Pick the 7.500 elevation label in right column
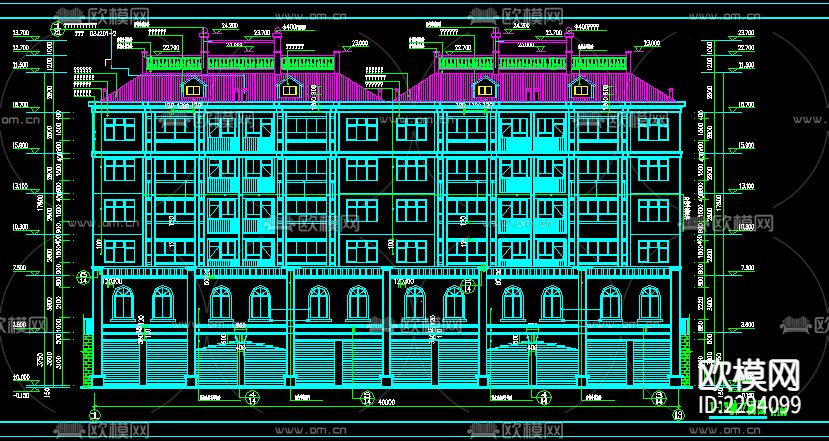The image size is (829, 441). pyautogui.click(x=747, y=268)
